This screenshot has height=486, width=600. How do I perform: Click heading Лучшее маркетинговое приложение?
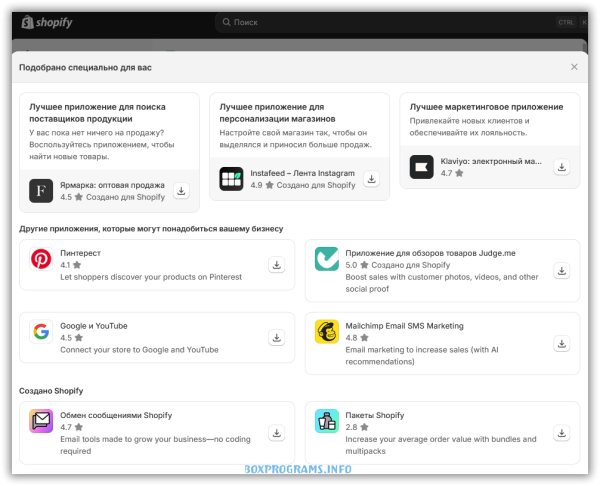point(486,107)
